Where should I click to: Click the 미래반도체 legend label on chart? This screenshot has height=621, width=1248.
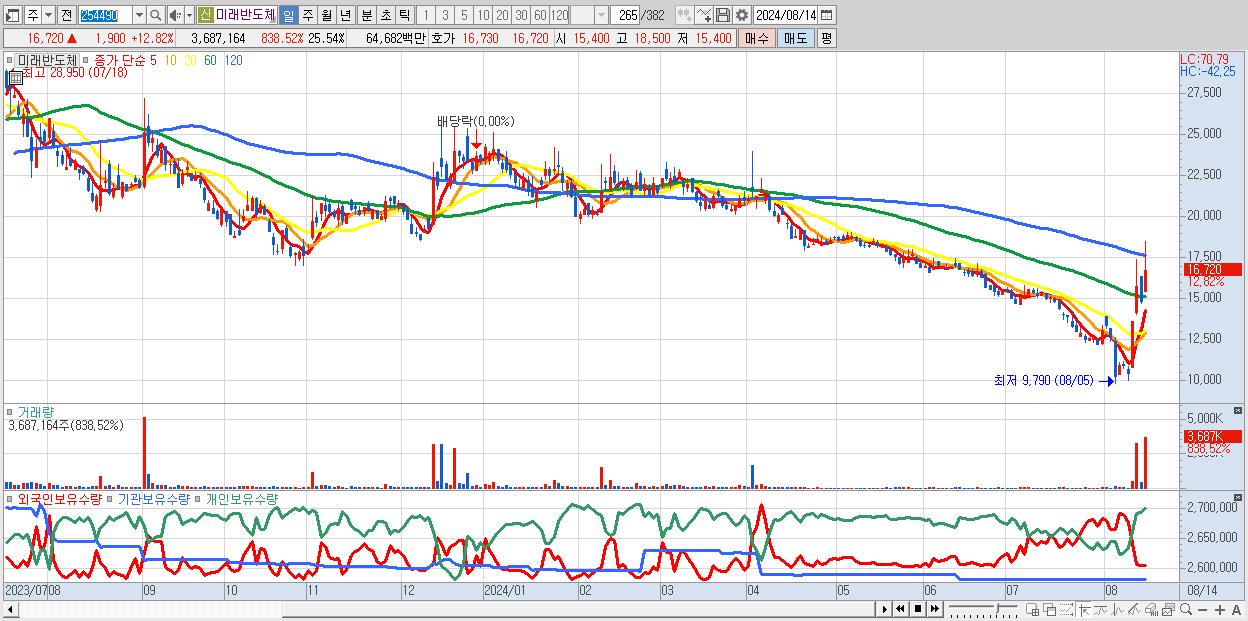click(48, 60)
